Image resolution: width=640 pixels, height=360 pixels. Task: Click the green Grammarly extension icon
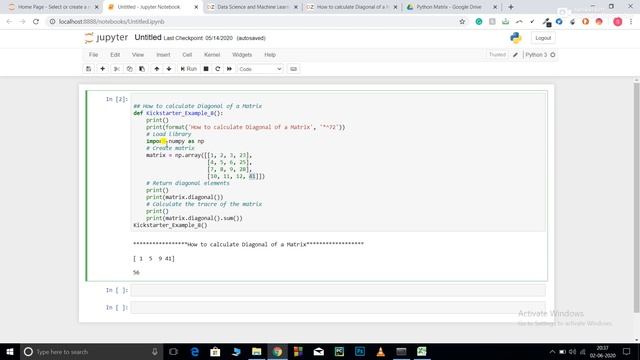[479, 22]
